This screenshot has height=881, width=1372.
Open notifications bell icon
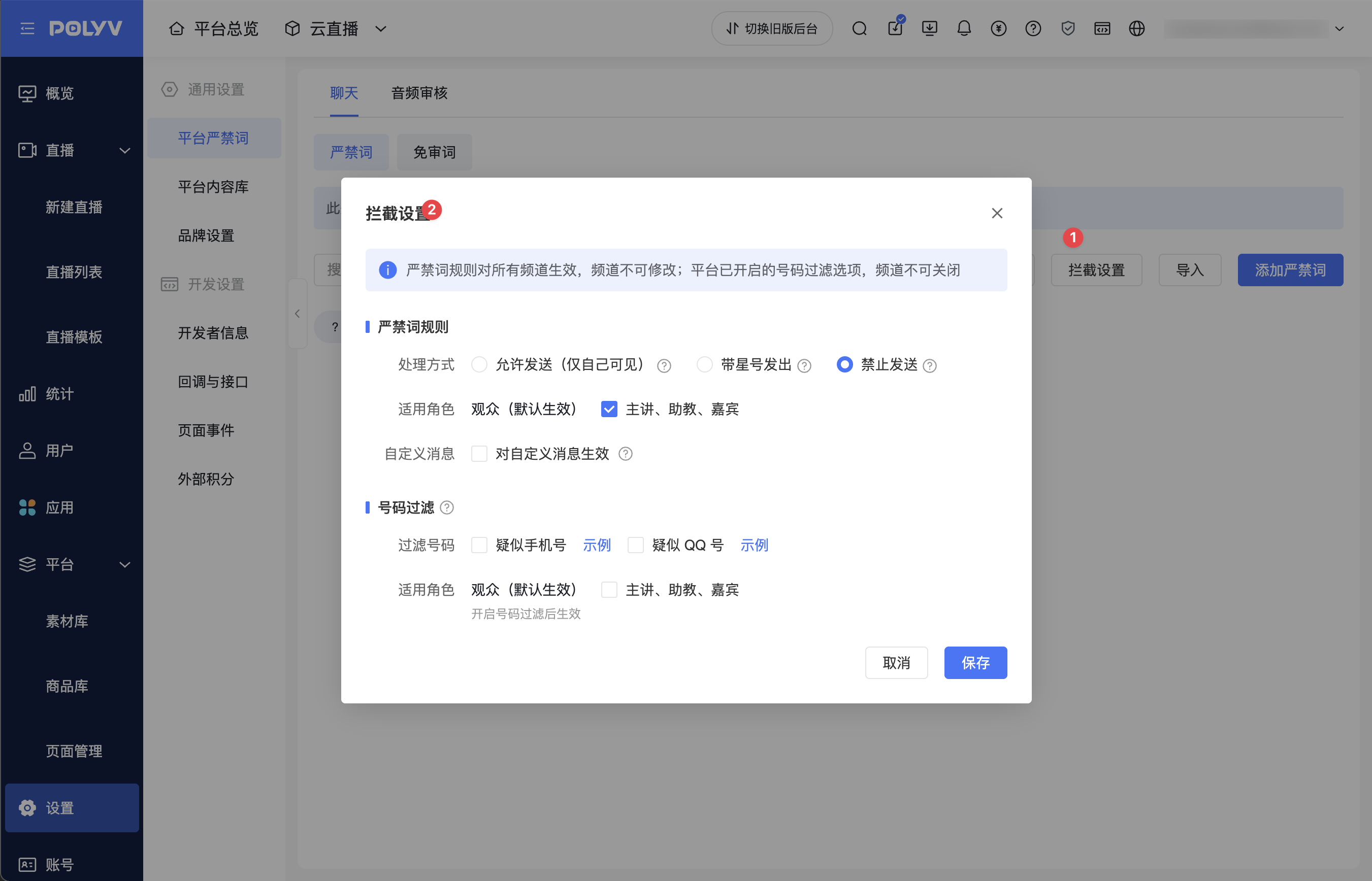(964, 28)
